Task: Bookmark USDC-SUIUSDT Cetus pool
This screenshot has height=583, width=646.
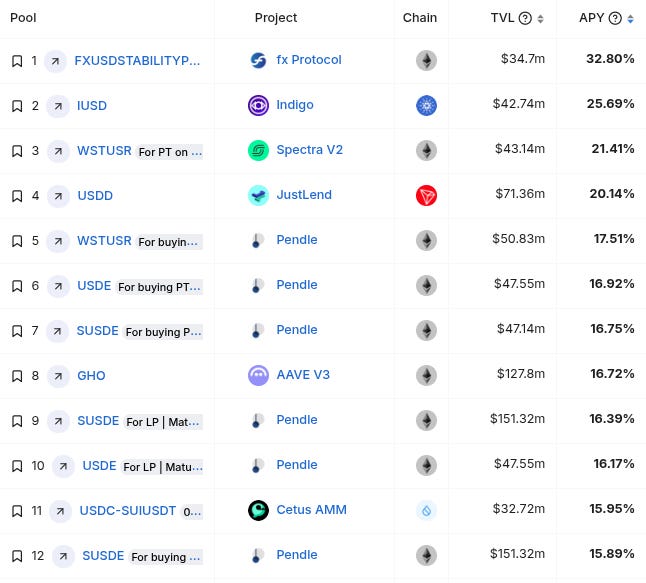Action: coord(17,511)
